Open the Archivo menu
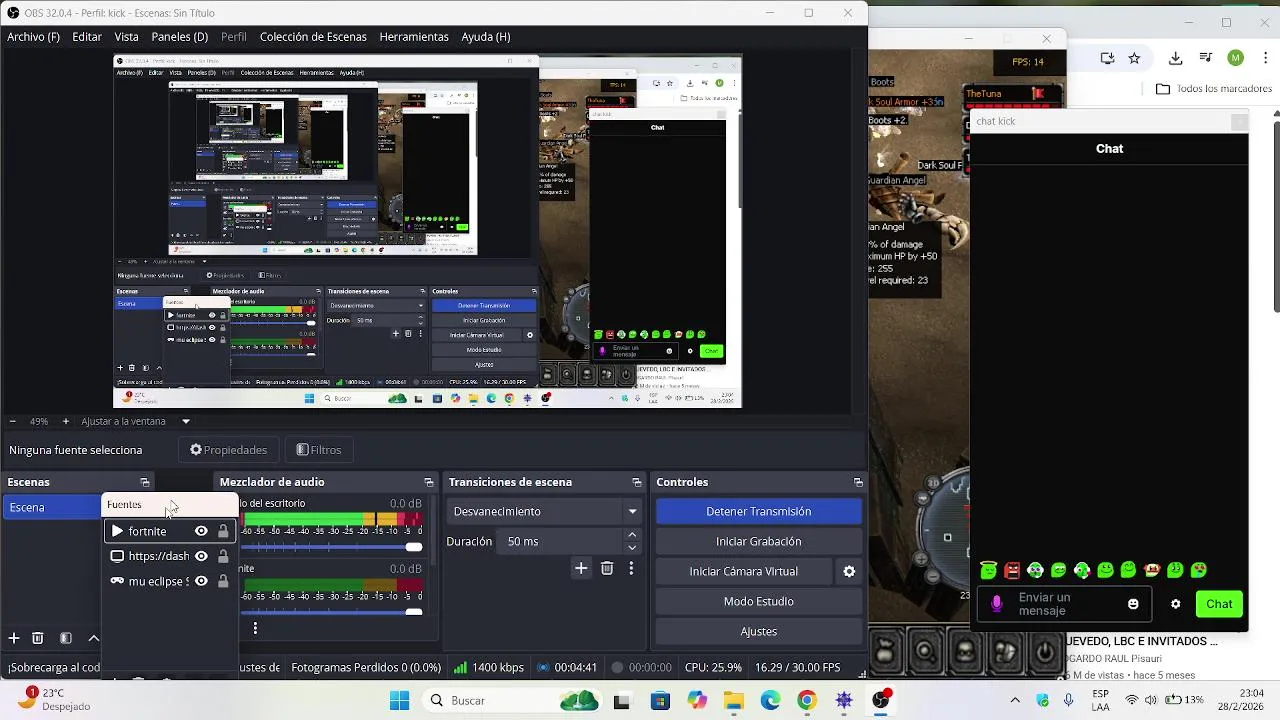 [33, 36]
